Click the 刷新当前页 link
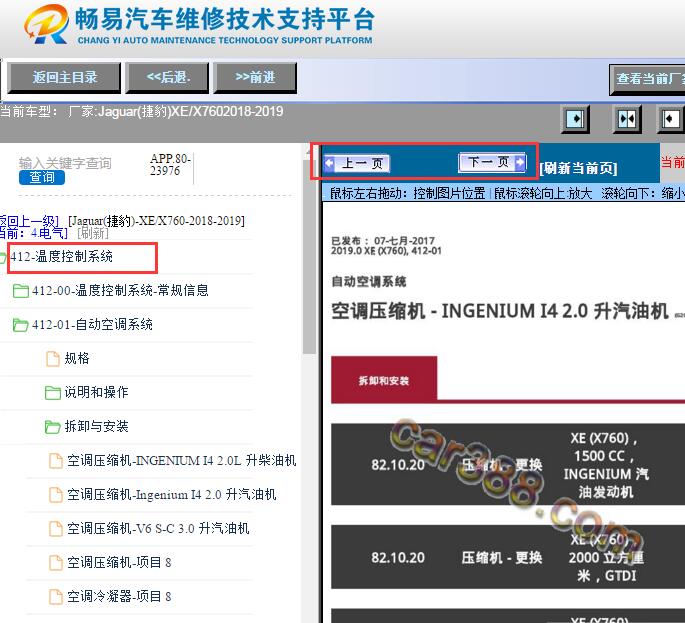This screenshot has height=623, width=685. tap(578, 168)
